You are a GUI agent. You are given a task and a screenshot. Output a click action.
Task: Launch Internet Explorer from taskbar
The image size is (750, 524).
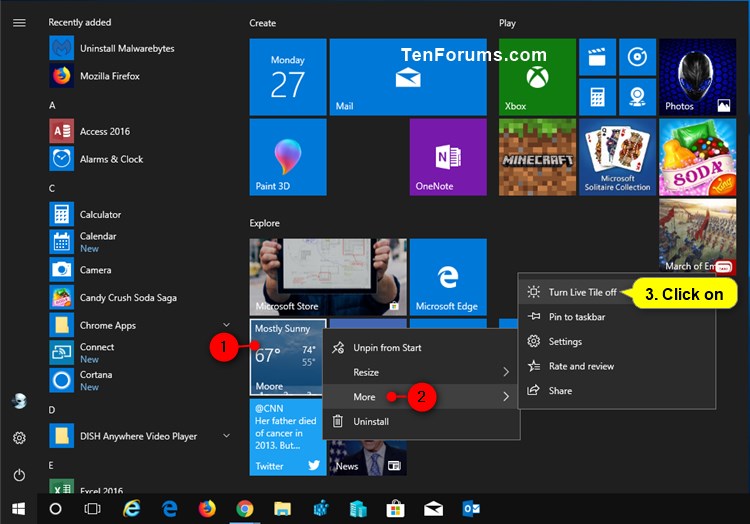click(x=132, y=509)
